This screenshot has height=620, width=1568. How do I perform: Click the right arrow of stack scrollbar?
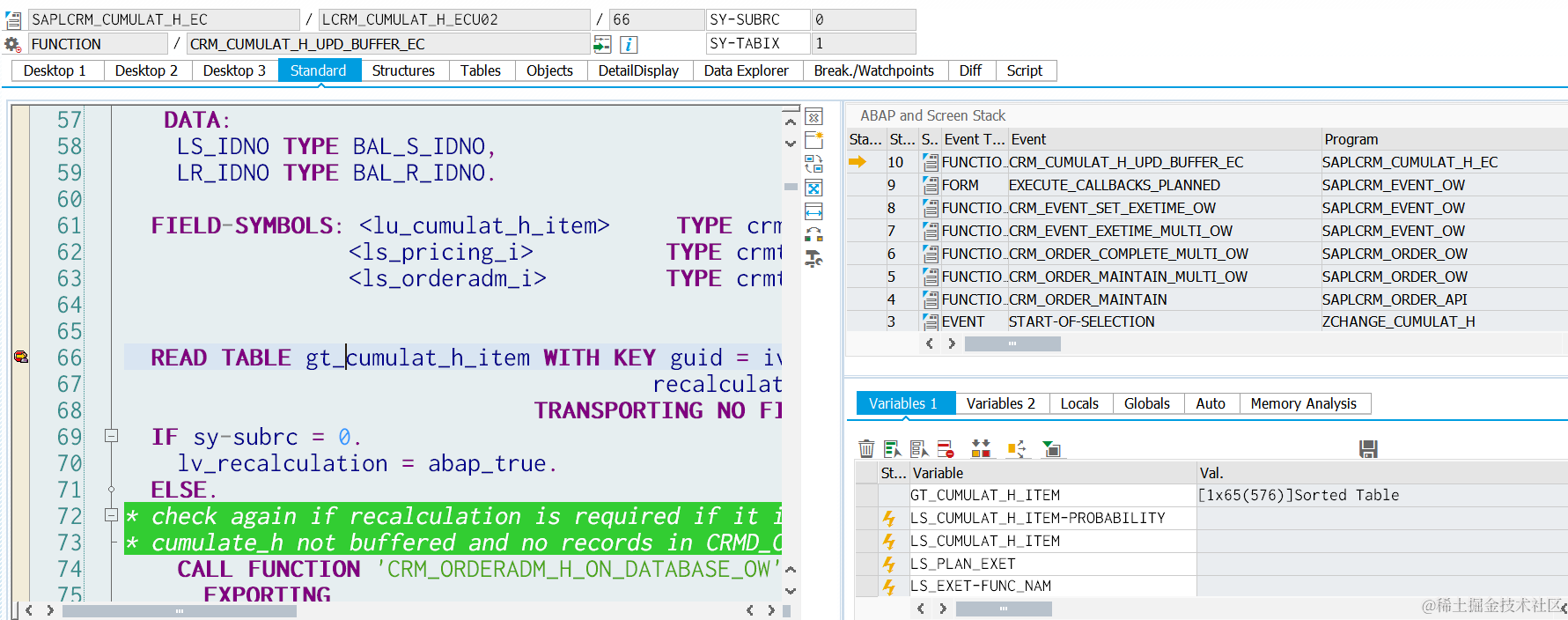(951, 343)
